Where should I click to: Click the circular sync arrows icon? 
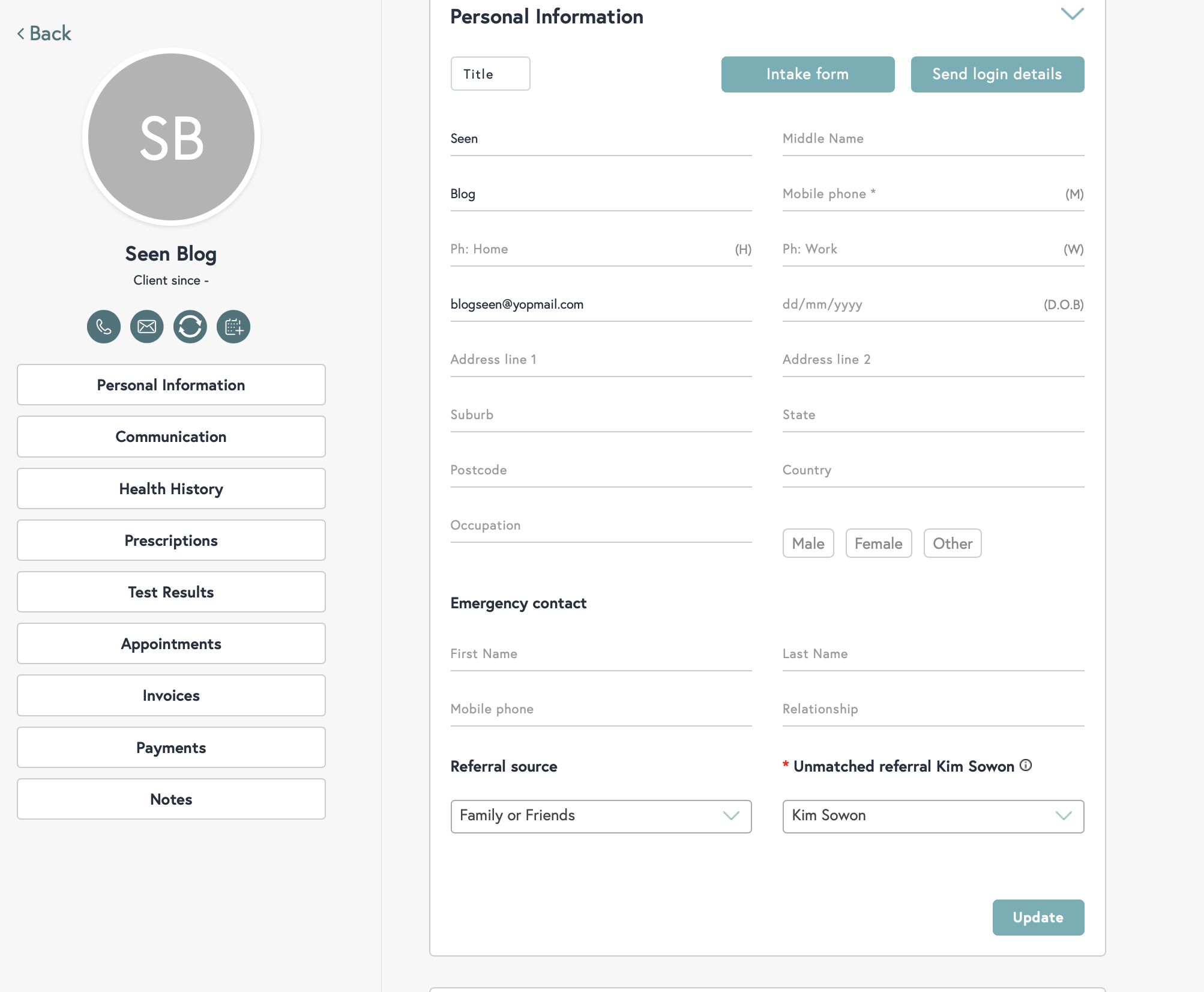(190, 327)
